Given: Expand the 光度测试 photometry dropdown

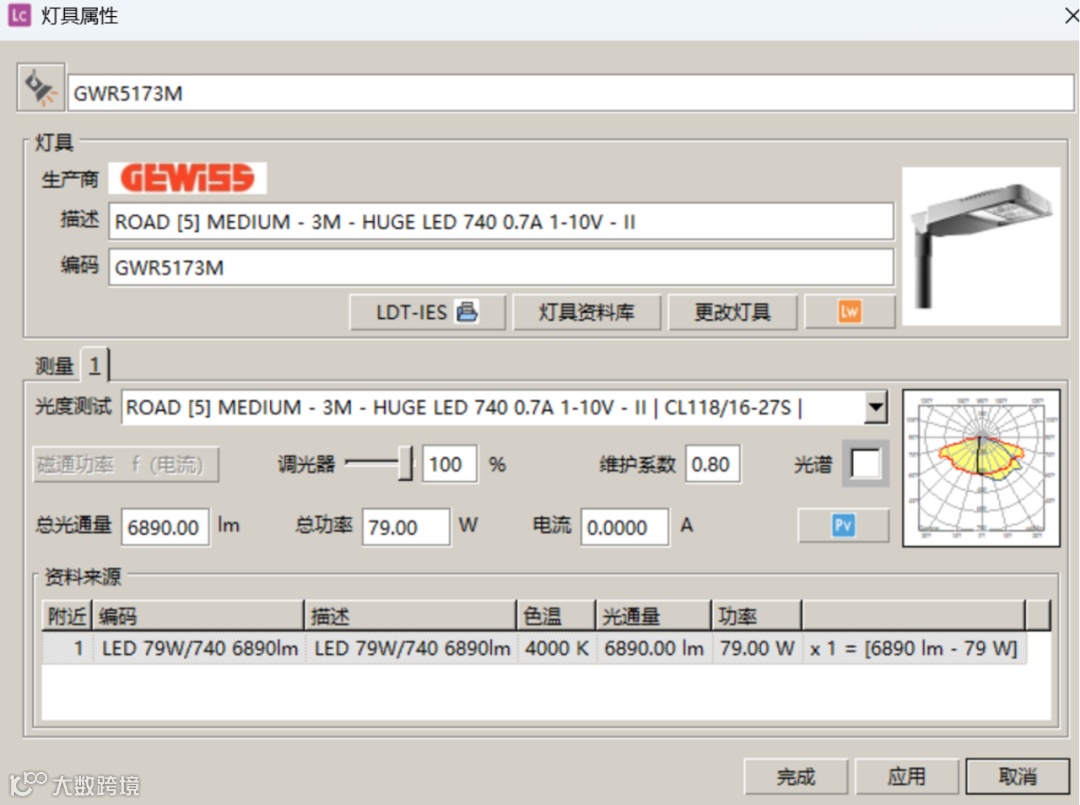Looking at the screenshot, I should 875,408.
